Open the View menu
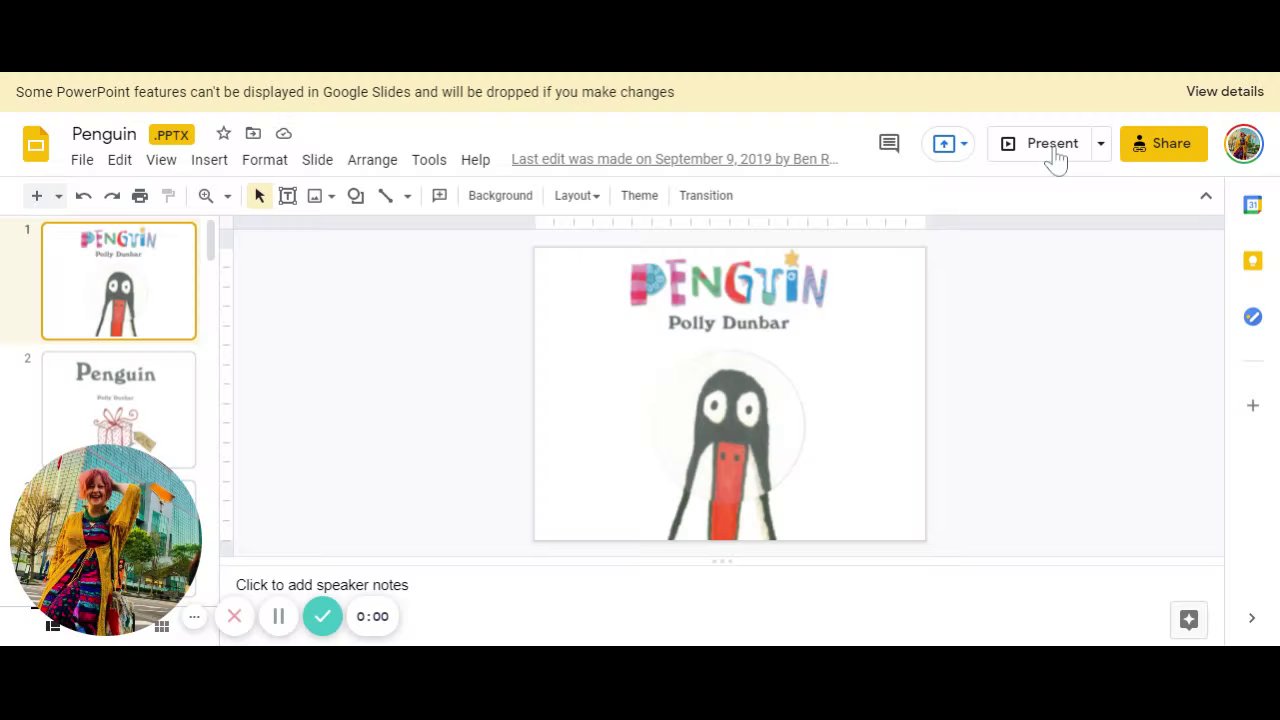Viewport: 1280px width, 720px height. tap(161, 160)
